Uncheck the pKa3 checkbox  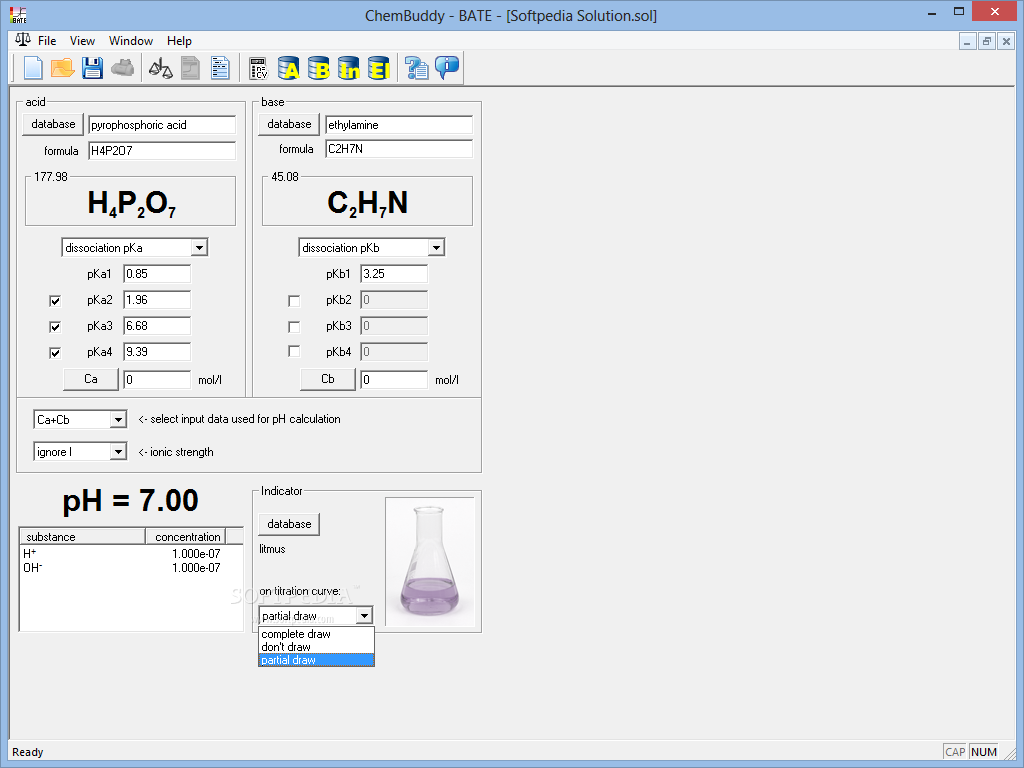(55, 327)
